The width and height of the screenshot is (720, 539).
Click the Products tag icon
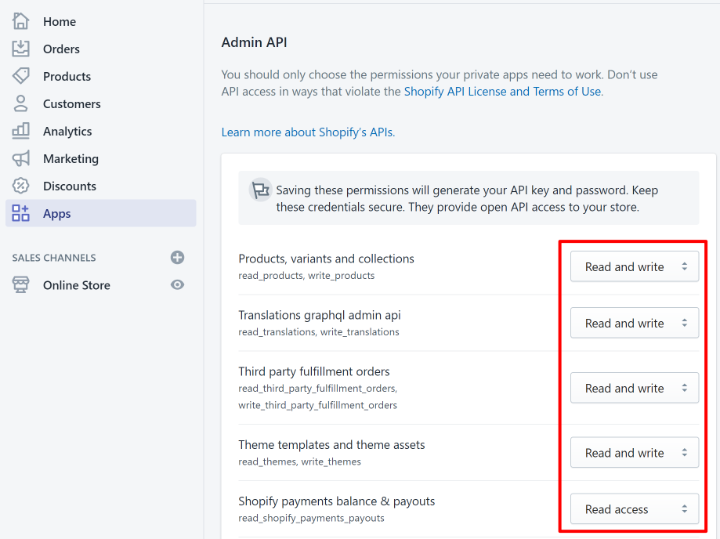point(20,76)
